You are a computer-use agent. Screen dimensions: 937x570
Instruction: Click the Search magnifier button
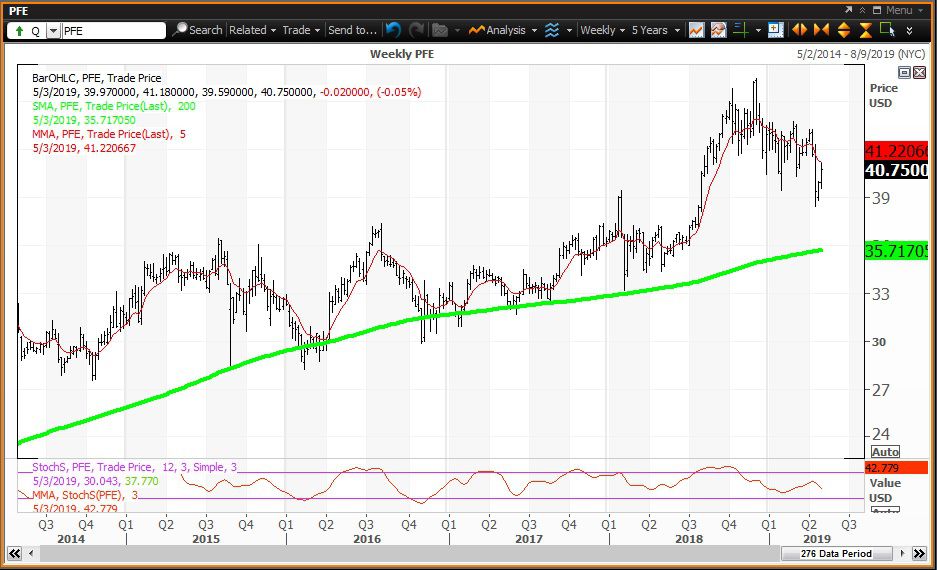pos(197,30)
